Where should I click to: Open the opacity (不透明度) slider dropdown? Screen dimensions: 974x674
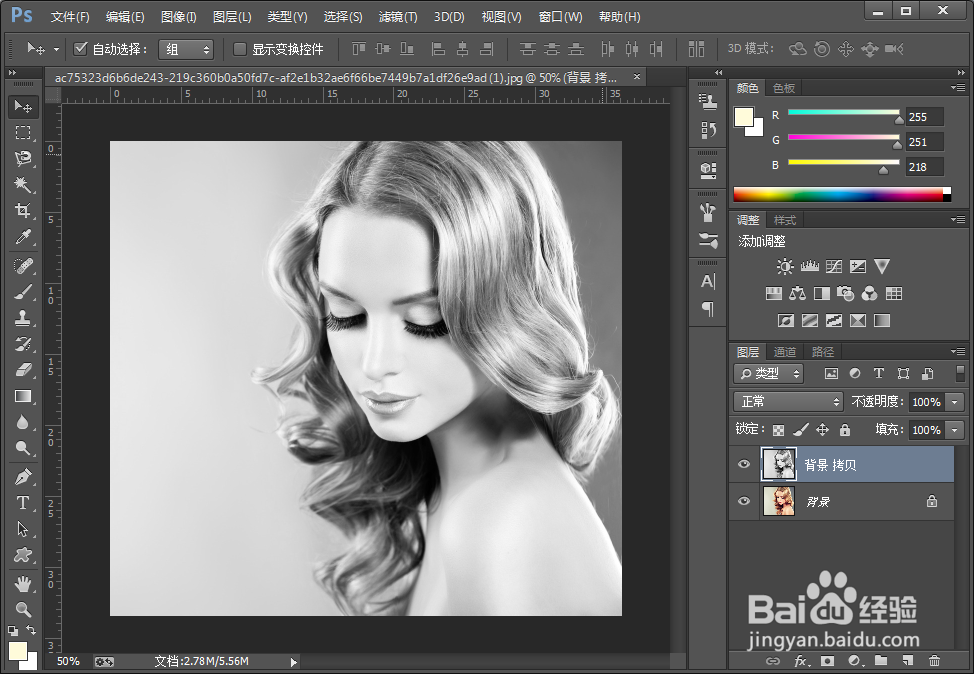pos(955,403)
